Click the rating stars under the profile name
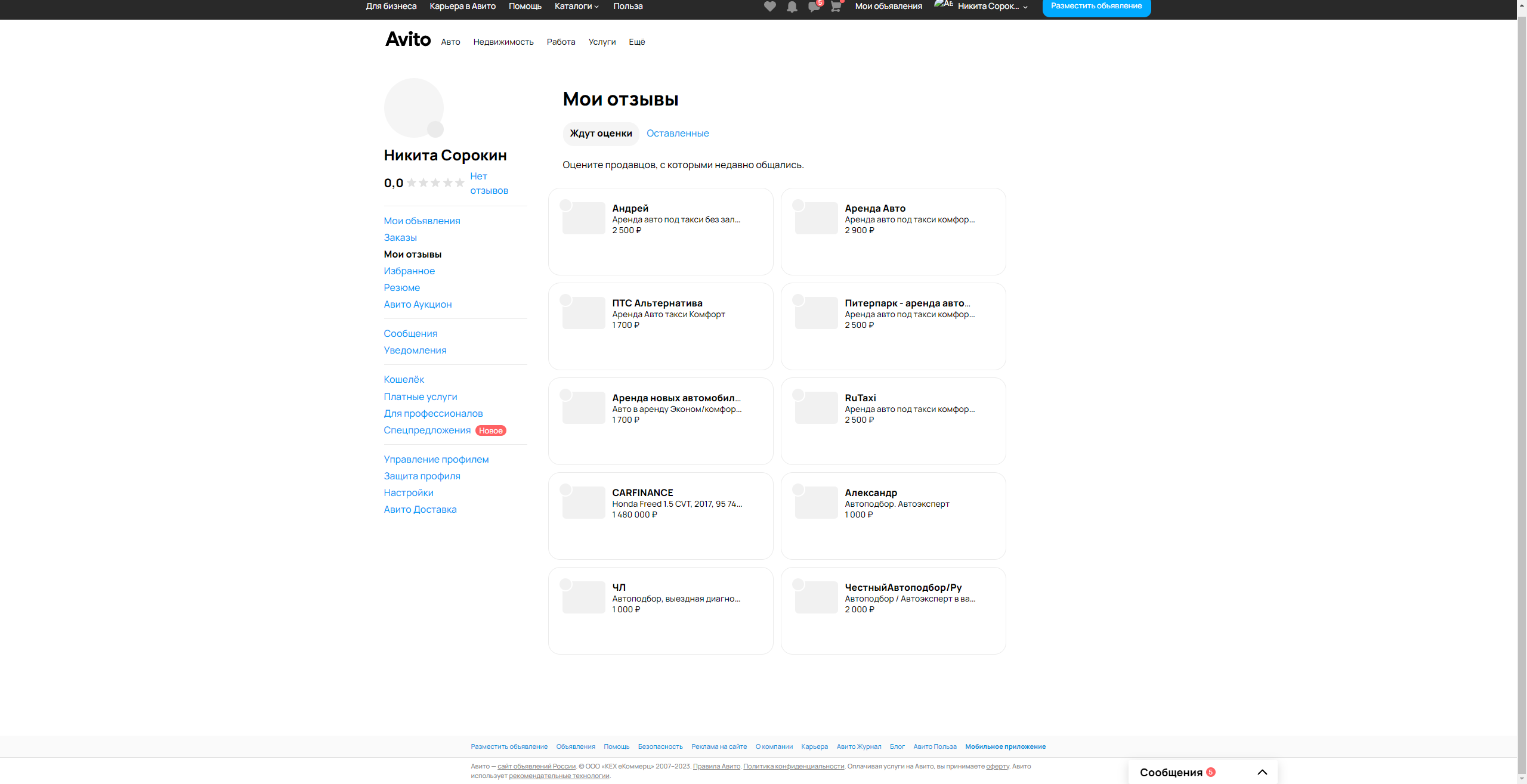 [x=435, y=183]
